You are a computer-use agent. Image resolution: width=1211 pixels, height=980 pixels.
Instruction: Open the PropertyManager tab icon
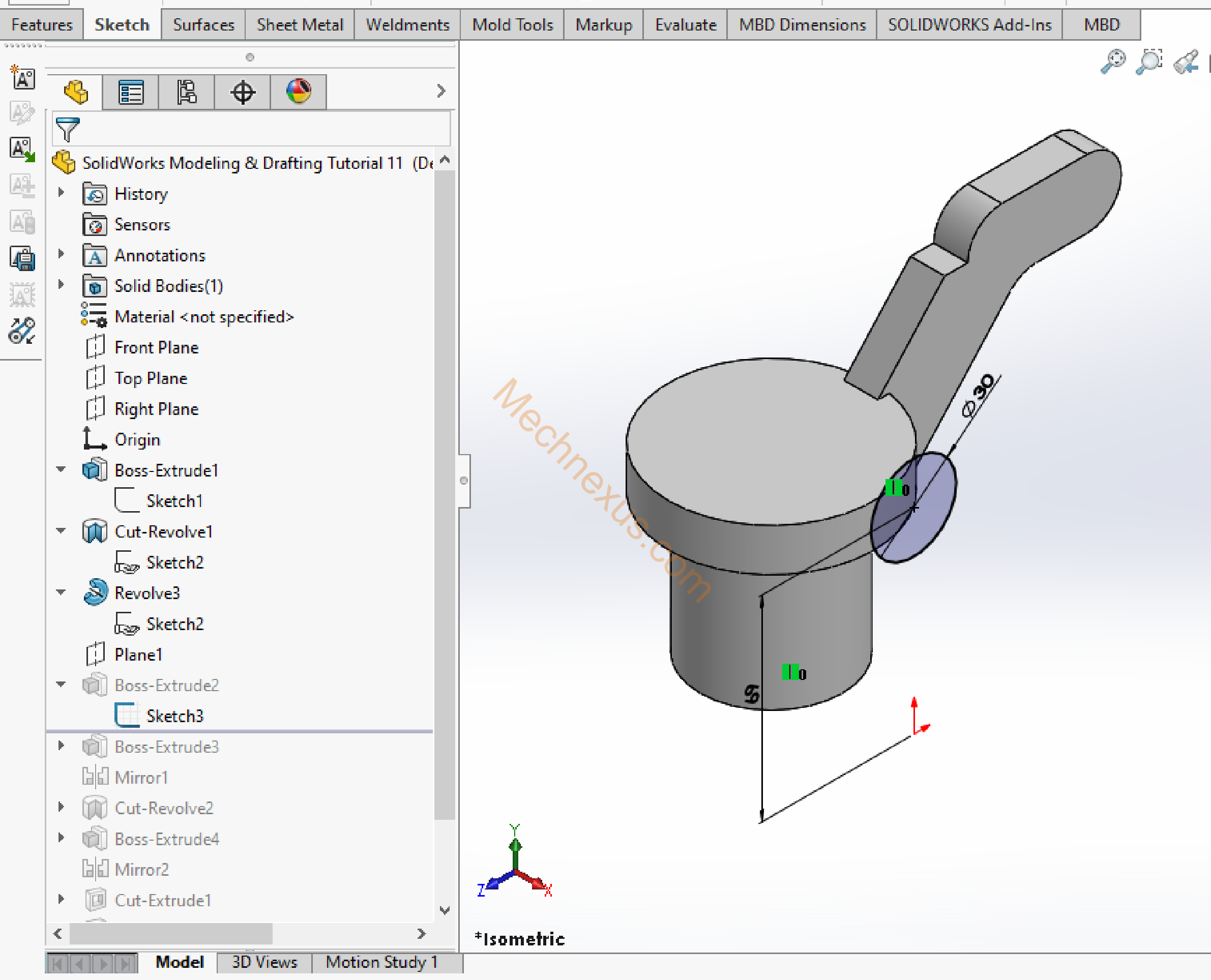131,92
